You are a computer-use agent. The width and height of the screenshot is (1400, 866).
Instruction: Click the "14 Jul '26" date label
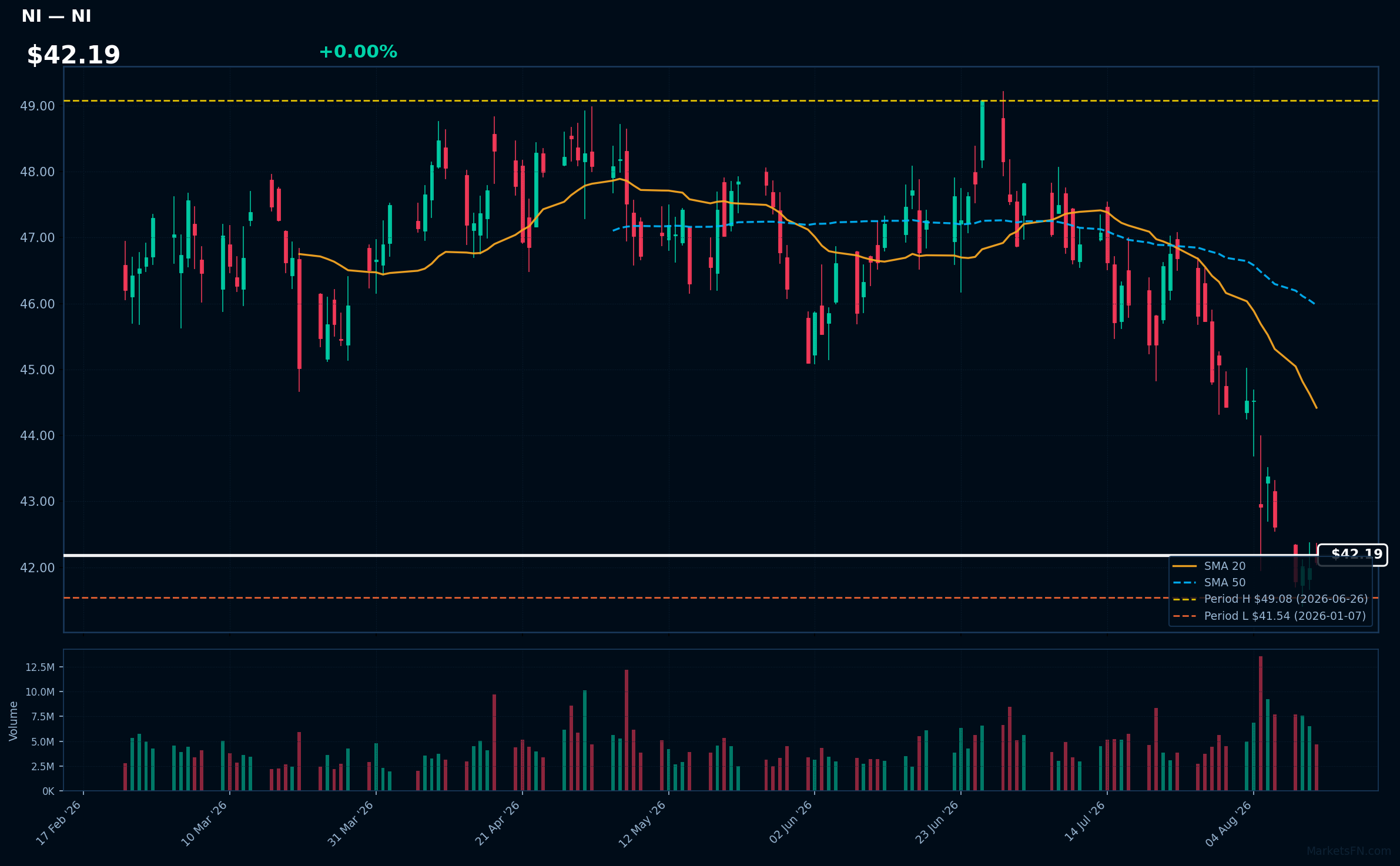click(x=1085, y=821)
